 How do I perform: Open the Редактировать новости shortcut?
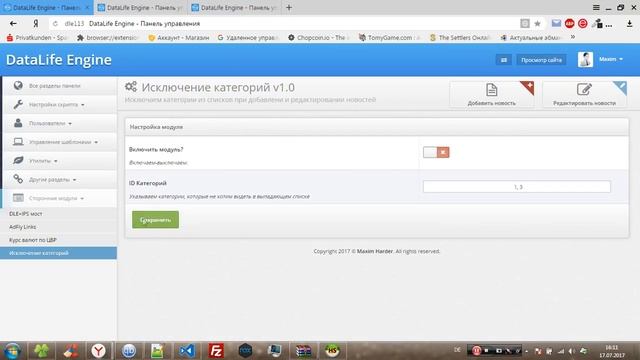(584, 94)
